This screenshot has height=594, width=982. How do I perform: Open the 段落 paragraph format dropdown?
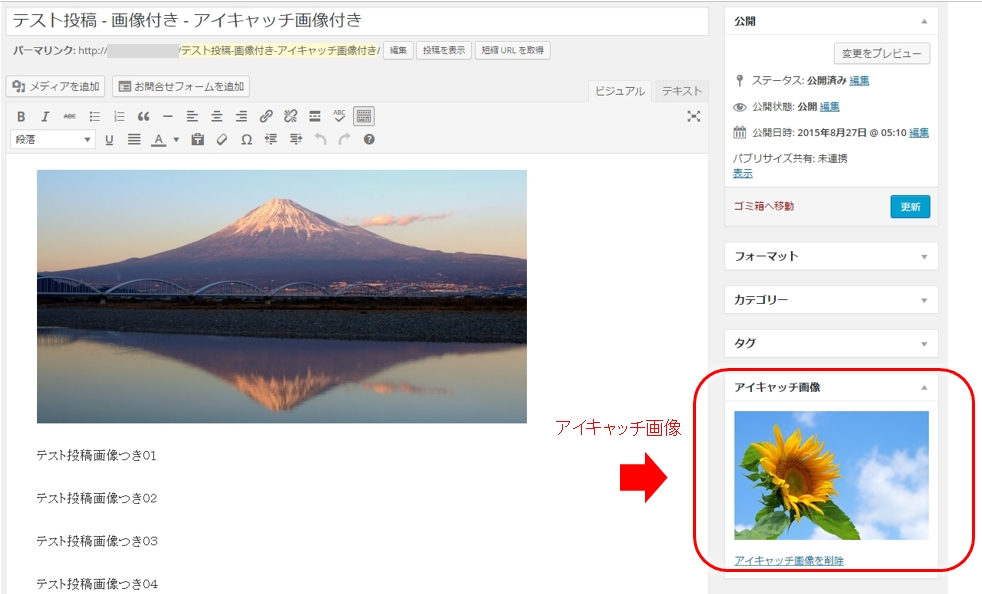click(x=53, y=140)
